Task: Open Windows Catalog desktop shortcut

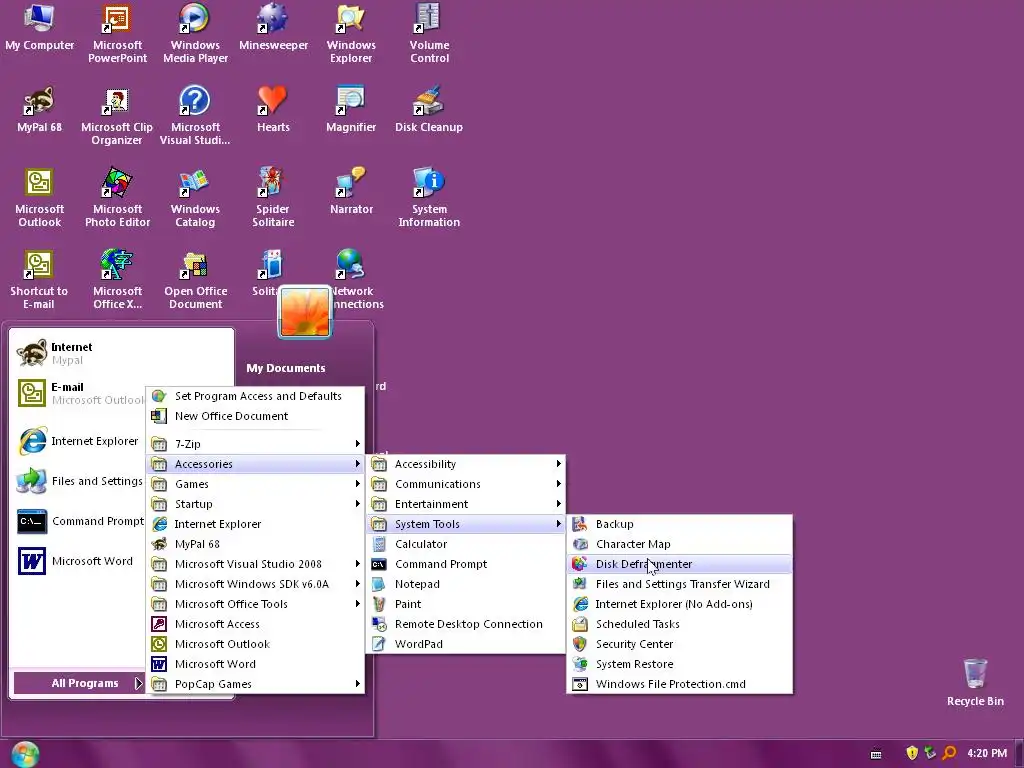Action: 195,198
